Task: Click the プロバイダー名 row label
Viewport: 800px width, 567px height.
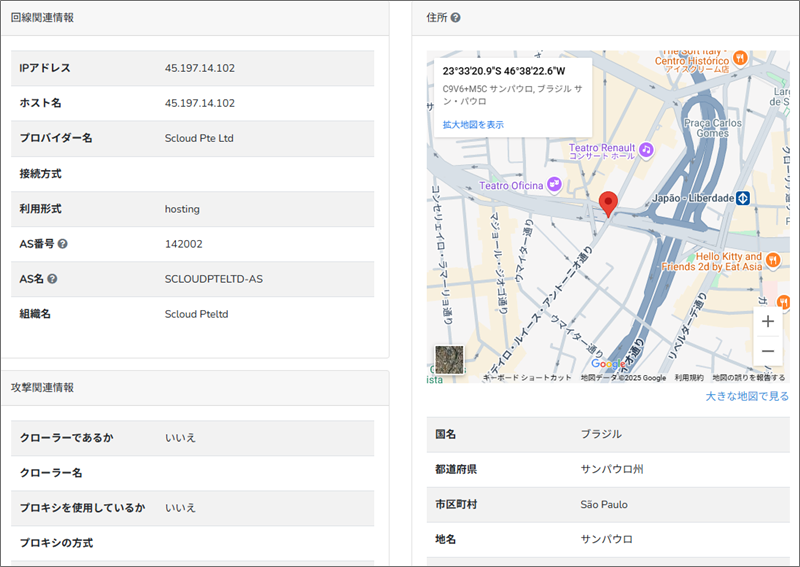Action: pyautogui.click(x=56, y=138)
